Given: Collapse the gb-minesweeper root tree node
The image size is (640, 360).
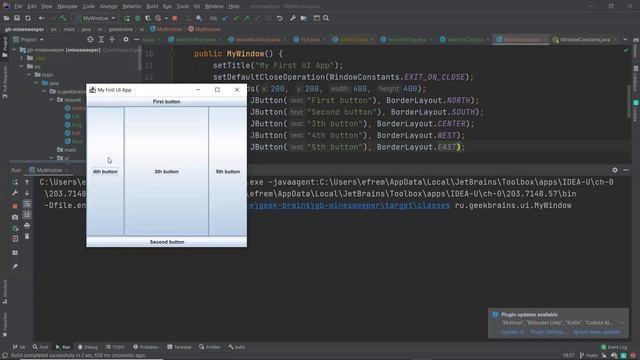Looking at the screenshot, I should tap(15, 50).
